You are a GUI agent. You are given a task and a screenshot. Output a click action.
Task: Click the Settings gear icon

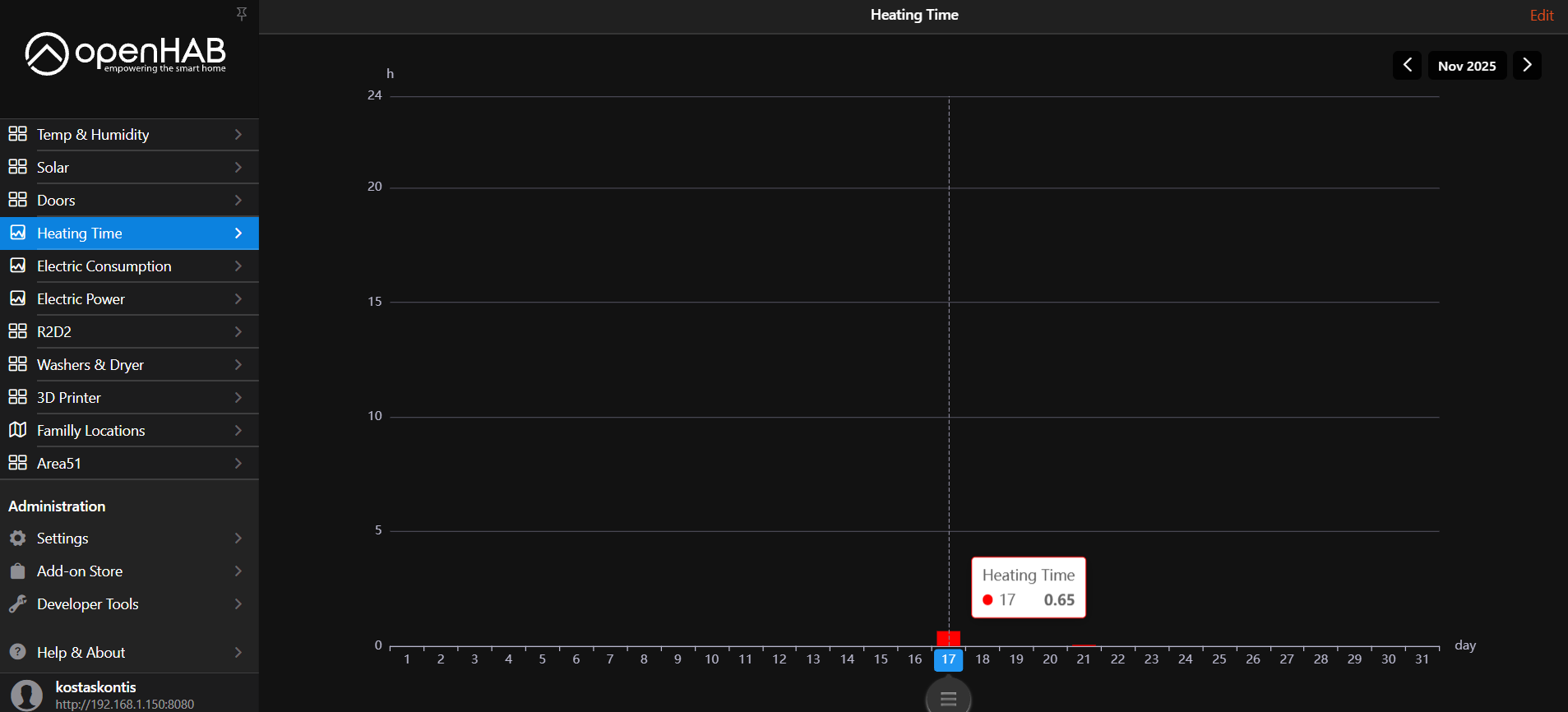[17, 538]
